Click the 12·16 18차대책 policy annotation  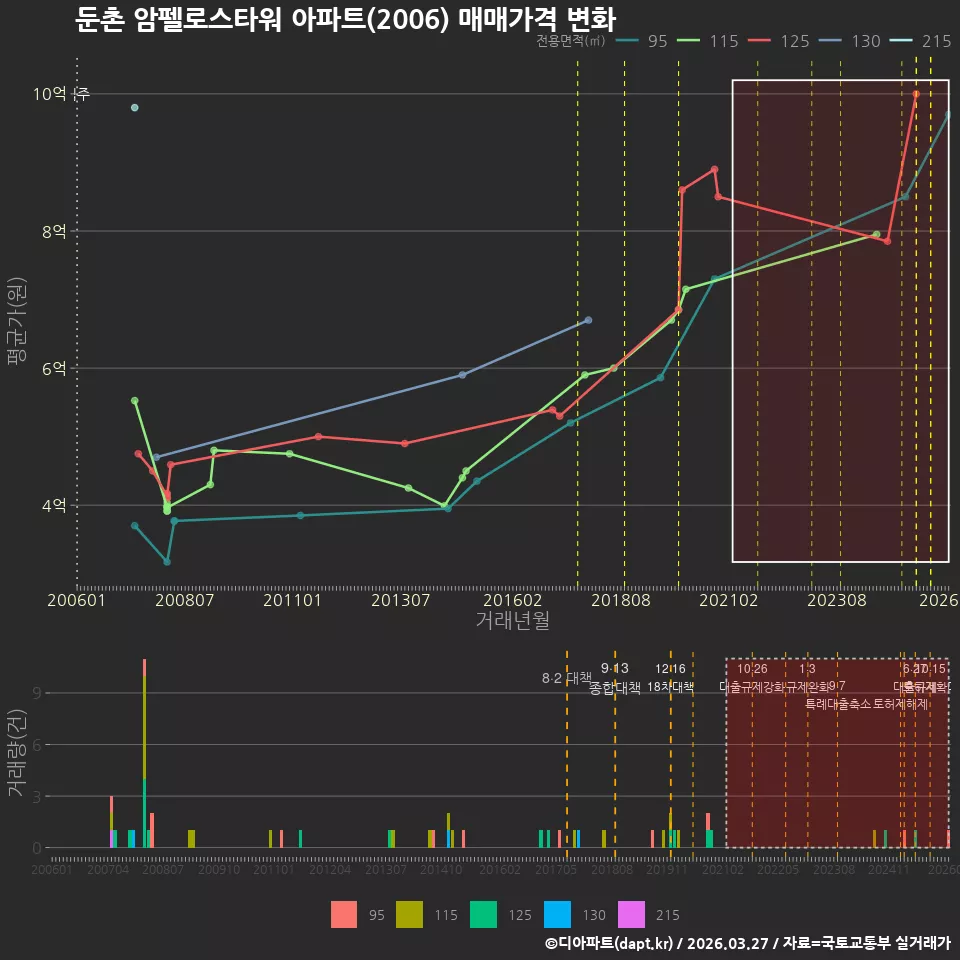(x=670, y=678)
